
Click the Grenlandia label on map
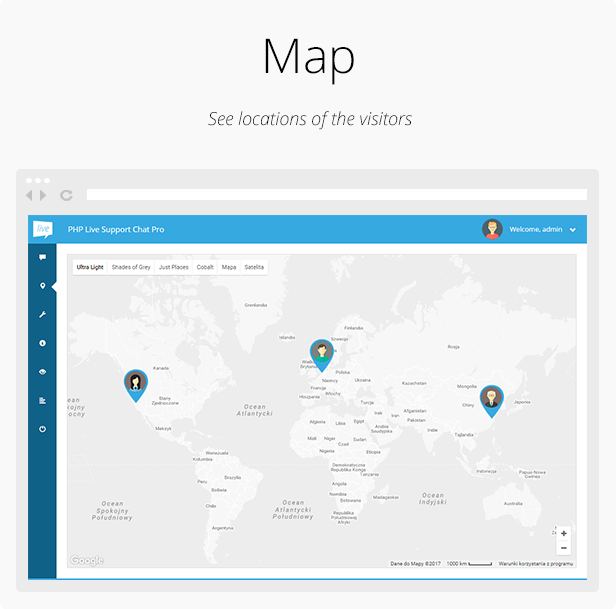pos(256,305)
